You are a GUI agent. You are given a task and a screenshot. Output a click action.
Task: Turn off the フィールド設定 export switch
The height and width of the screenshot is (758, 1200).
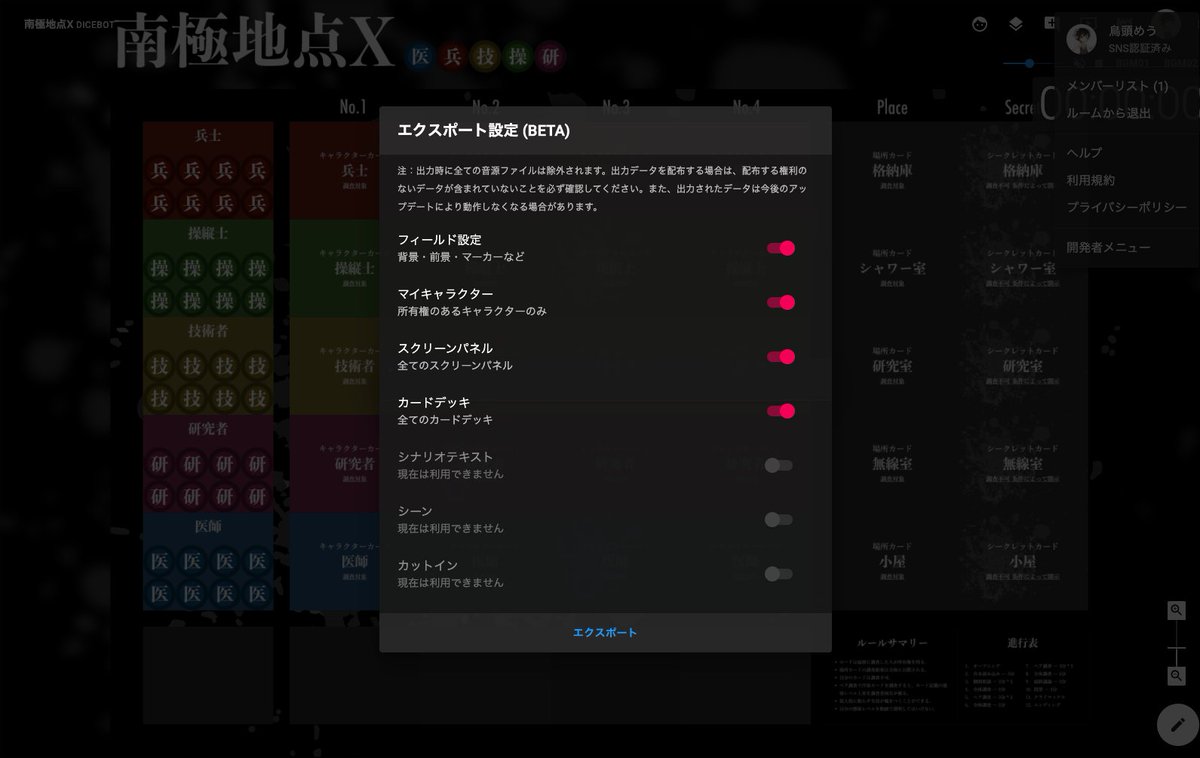[x=780, y=248]
